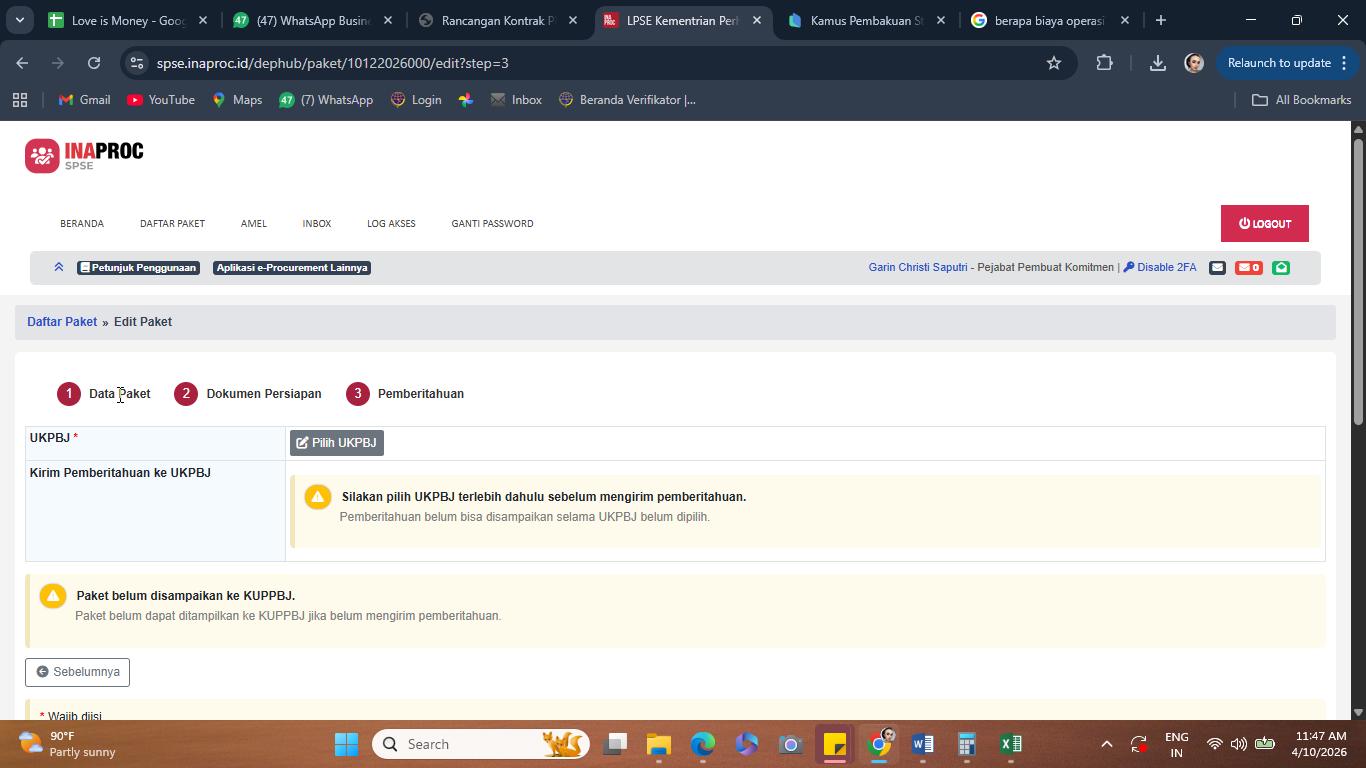
Task: Click the warning icon in UKPBJ notice
Action: click(x=318, y=497)
